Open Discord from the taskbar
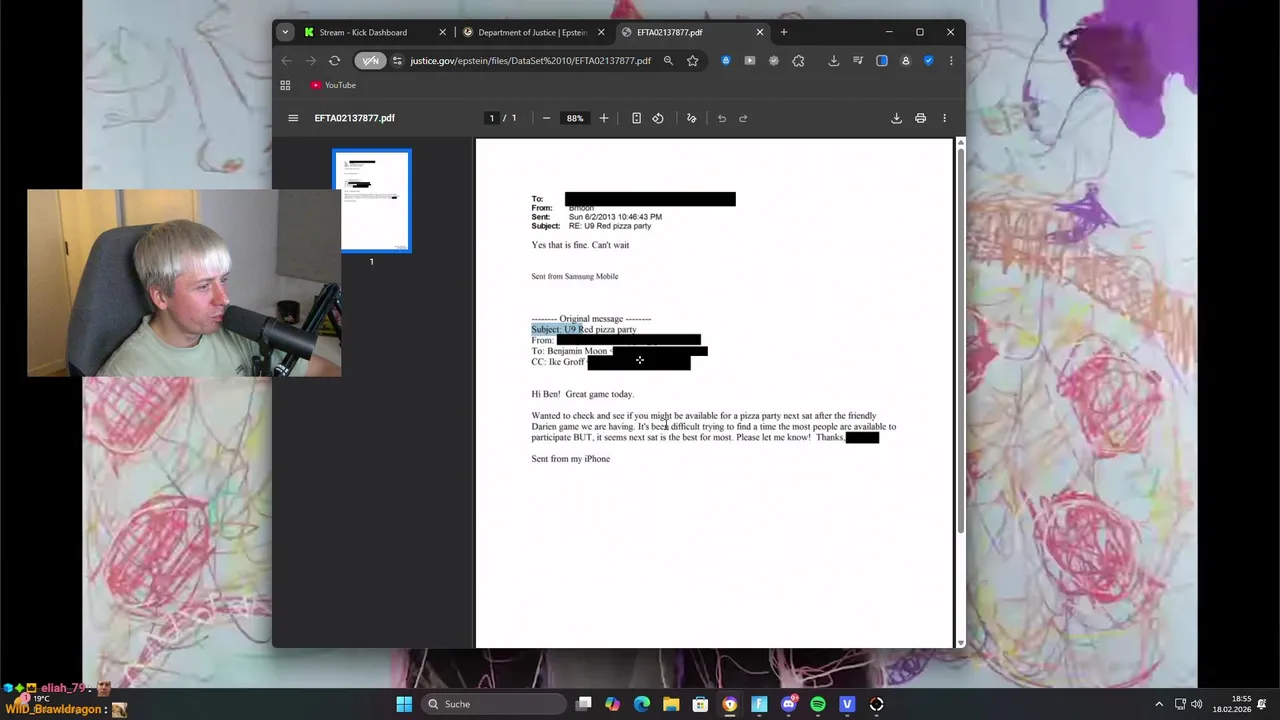The image size is (1280, 720). click(789, 704)
